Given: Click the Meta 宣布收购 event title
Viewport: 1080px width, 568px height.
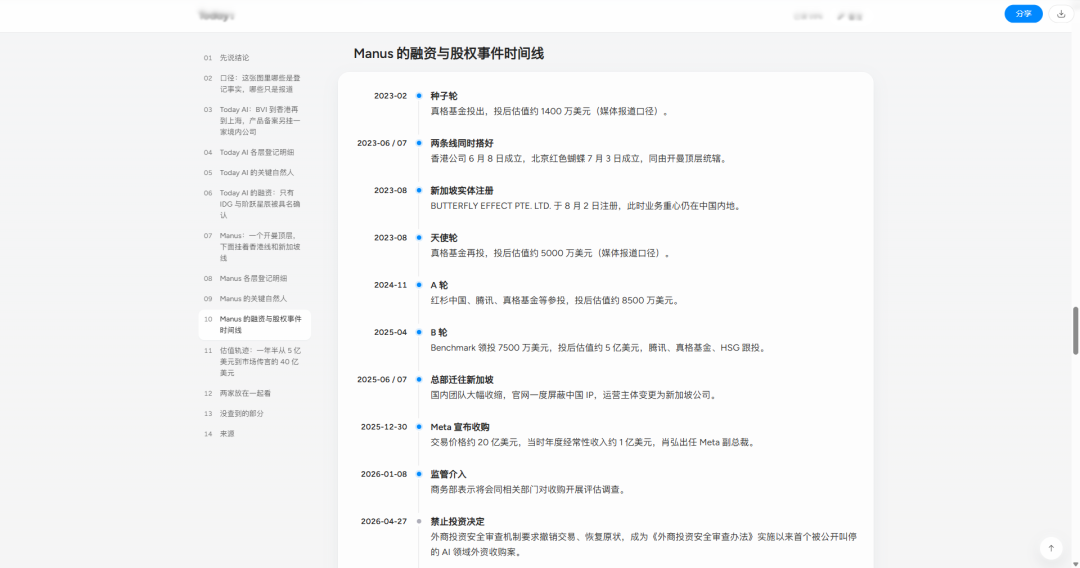Looking at the screenshot, I should click(459, 427).
